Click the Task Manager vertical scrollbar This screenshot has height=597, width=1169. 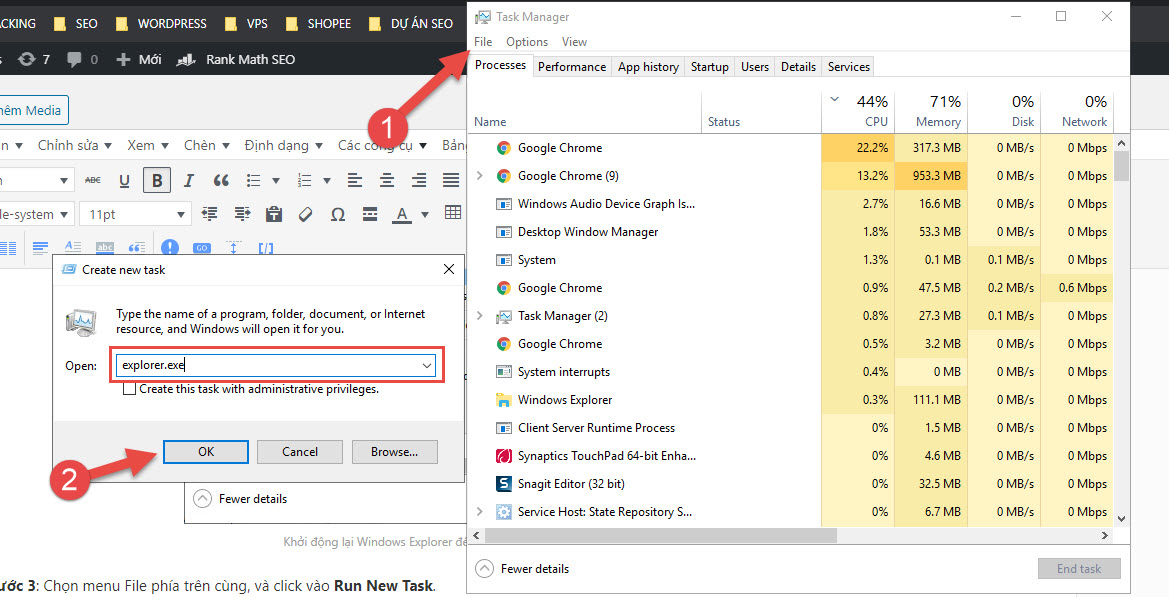[1121, 165]
